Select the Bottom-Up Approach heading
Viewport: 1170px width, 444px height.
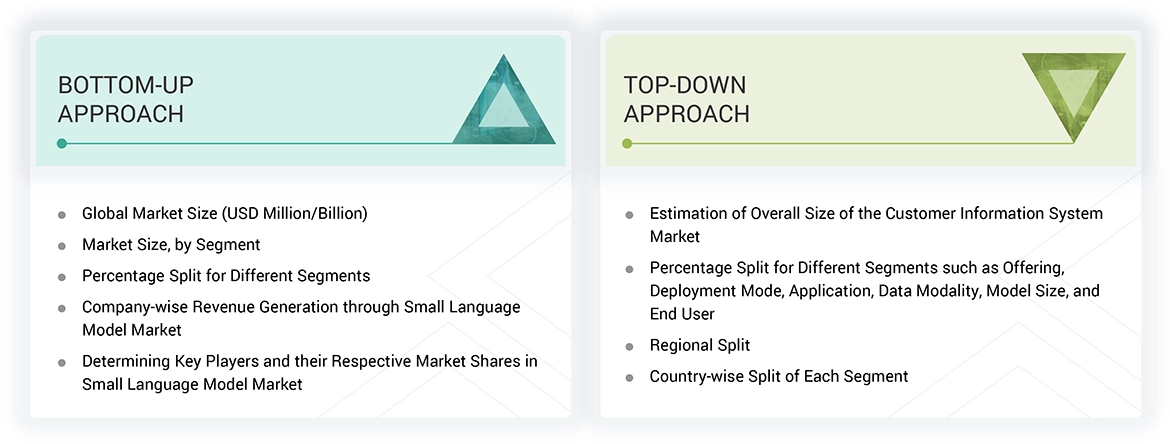click(x=123, y=99)
